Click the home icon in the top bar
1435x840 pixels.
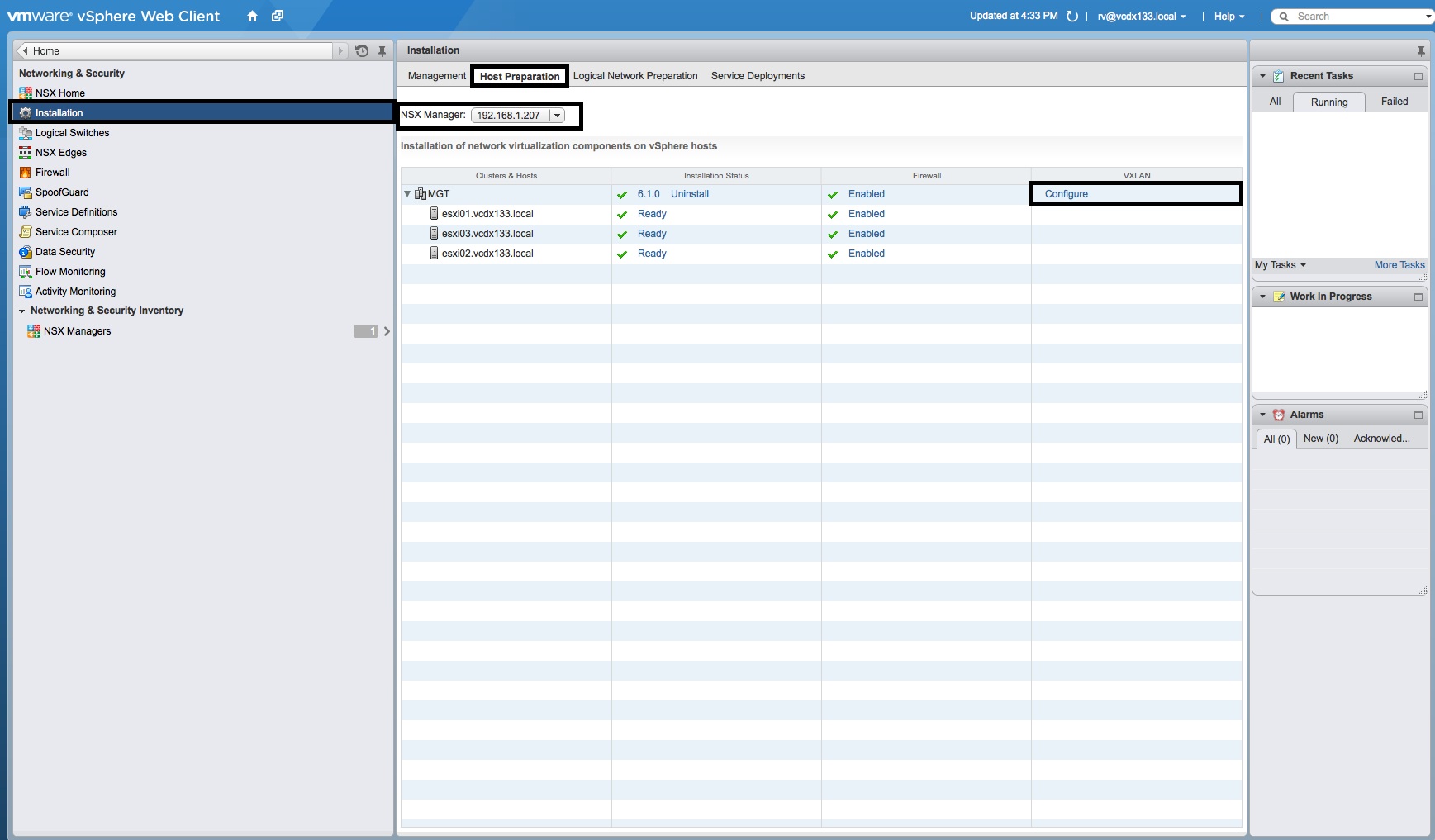pyautogui.click(x=252, y=17)
